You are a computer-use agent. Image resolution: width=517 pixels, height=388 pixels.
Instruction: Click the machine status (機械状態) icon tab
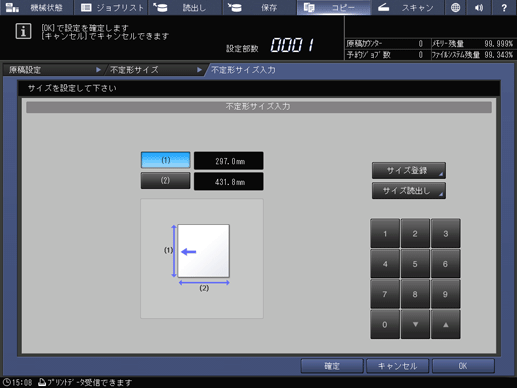point(37,7)
